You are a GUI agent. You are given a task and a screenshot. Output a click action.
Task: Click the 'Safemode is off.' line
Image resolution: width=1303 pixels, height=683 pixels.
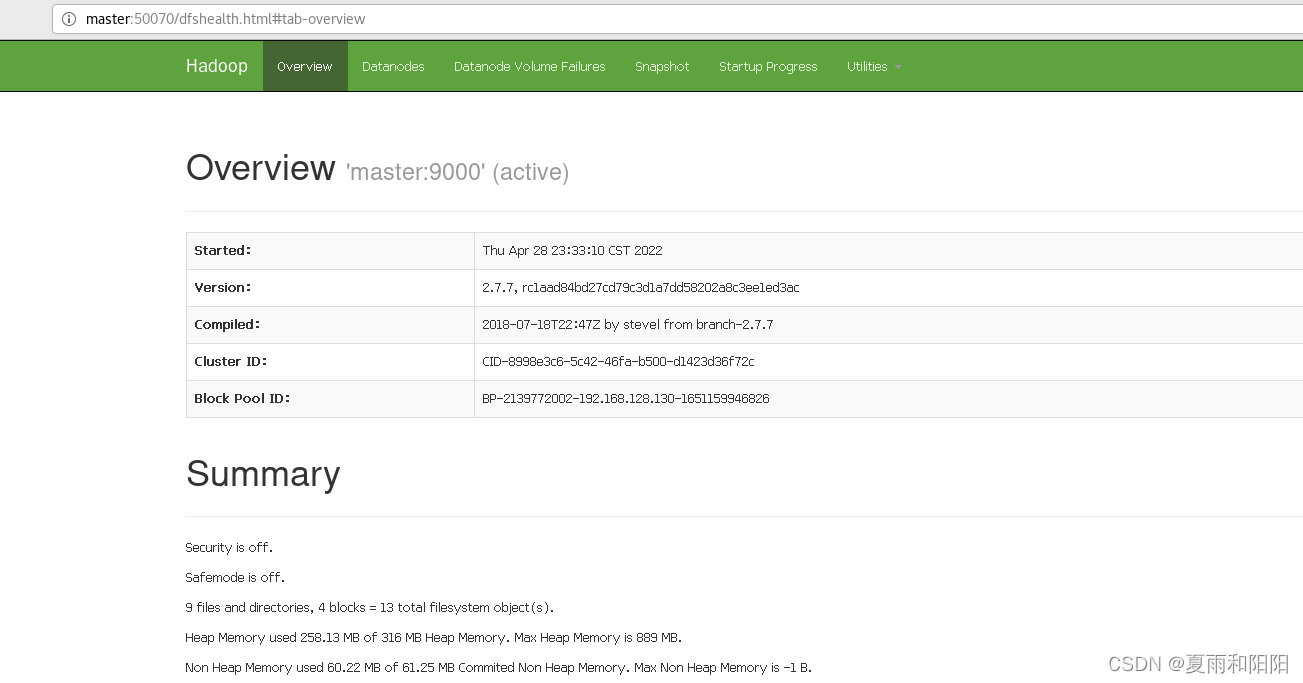pos(234,578)
